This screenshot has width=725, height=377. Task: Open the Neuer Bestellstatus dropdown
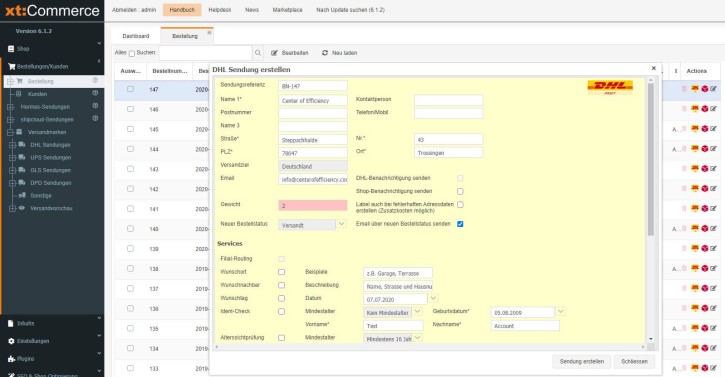341,224
